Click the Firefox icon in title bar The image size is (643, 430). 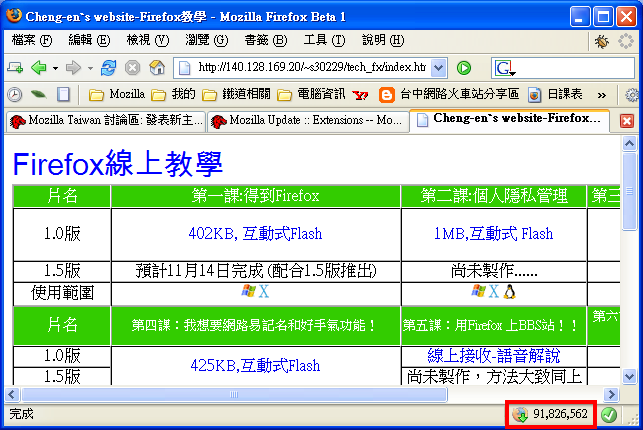tap(14, 16)
